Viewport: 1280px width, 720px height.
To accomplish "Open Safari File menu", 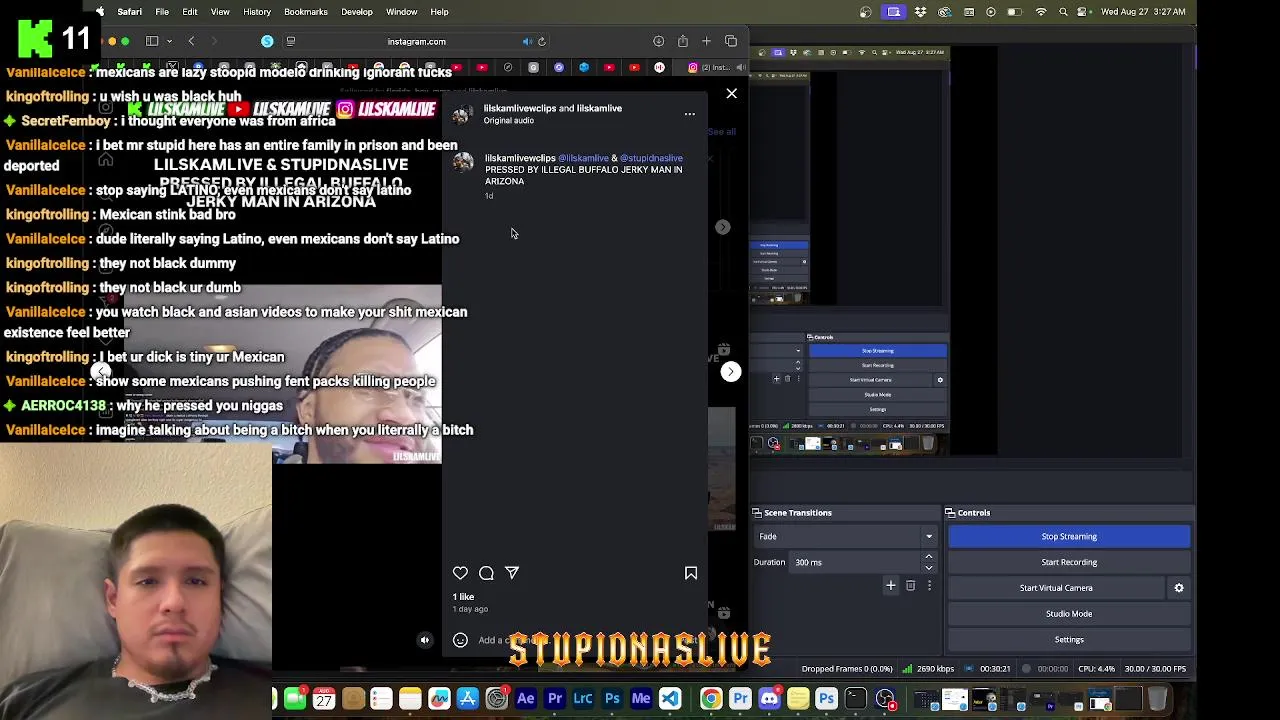I will click(162, 12).
